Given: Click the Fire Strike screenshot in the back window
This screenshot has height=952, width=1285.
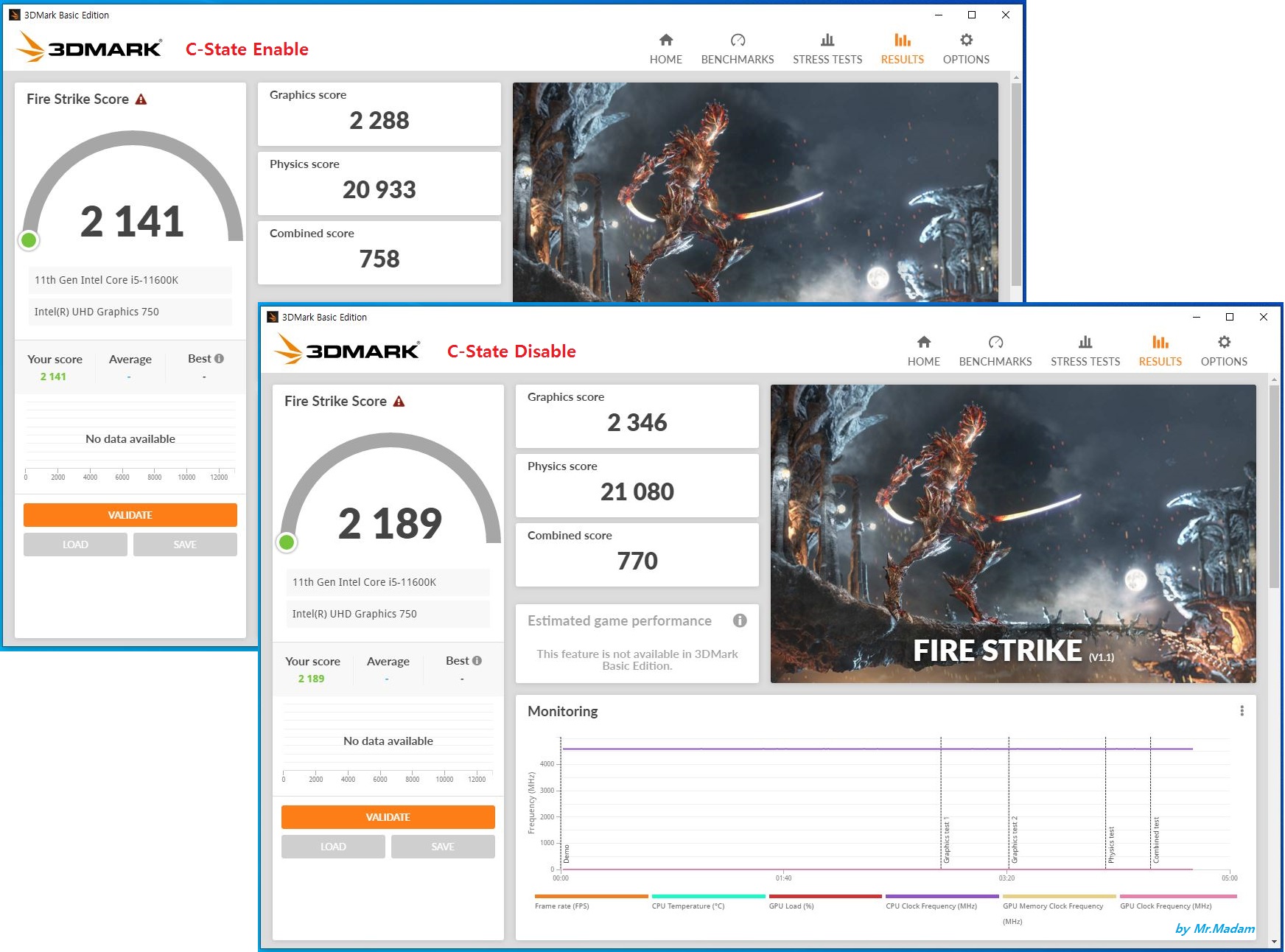Looking at the screenshot, I should coord(755,192).
